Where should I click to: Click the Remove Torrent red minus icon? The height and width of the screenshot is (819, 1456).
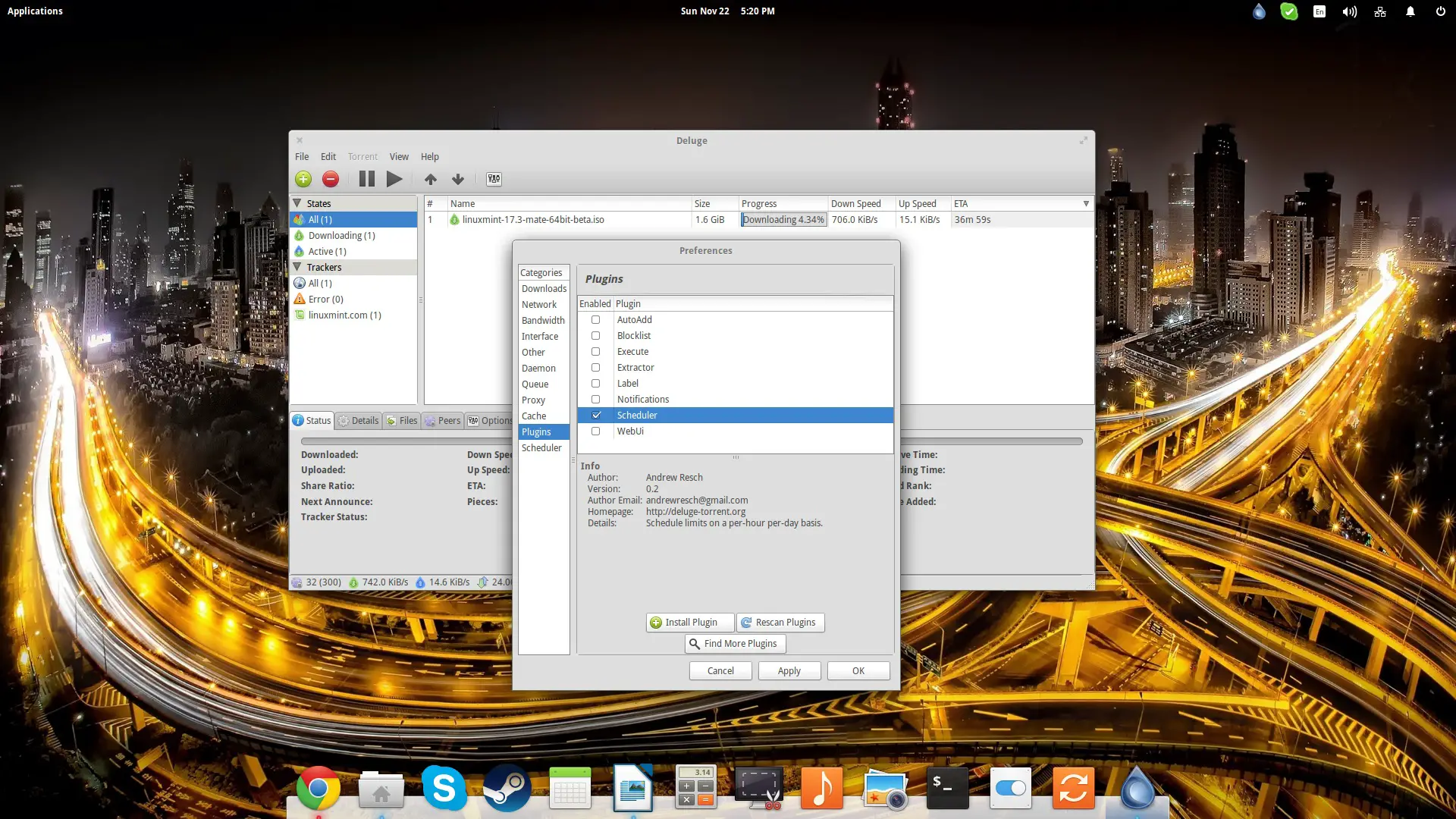331,179
